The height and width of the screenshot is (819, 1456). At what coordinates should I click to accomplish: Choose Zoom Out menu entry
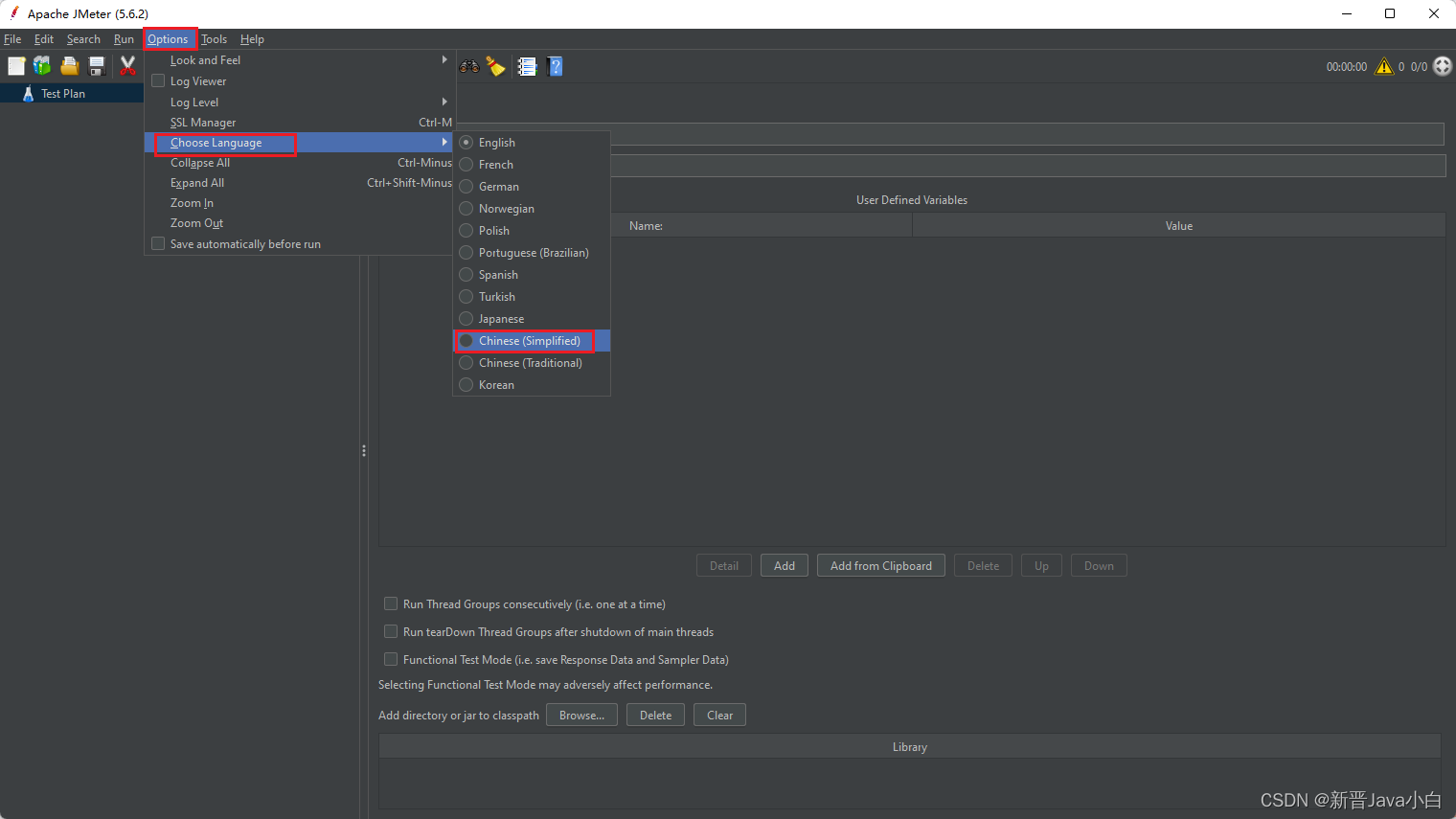300,223
